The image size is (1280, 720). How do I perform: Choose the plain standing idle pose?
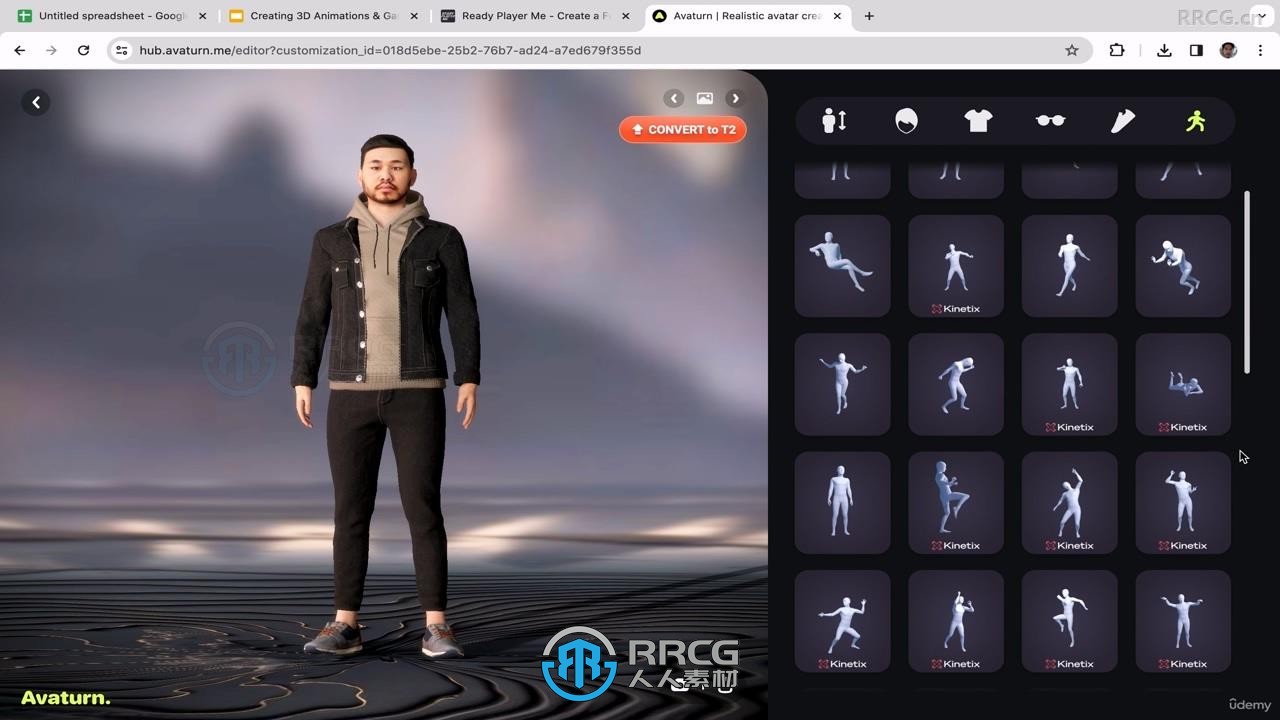point(842,502)
